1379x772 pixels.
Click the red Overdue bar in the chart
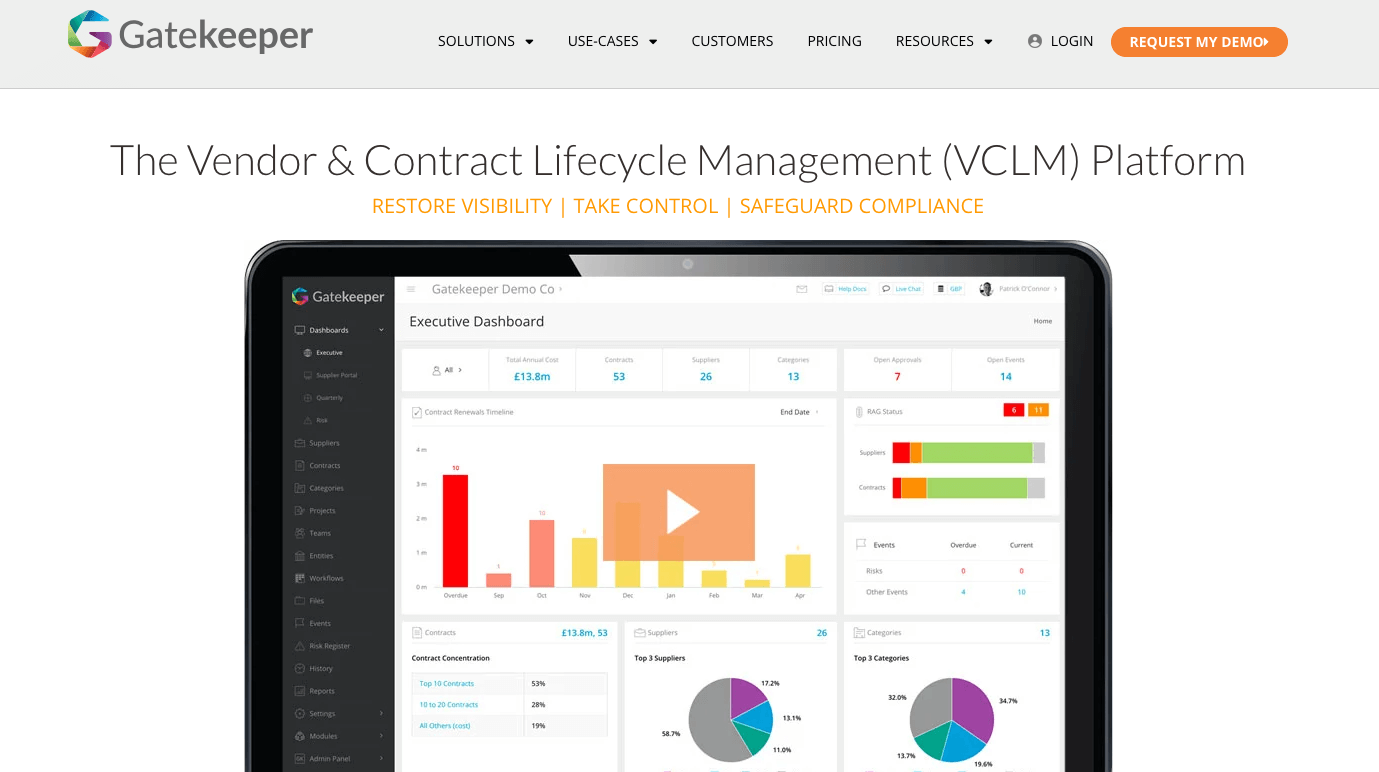455,531
